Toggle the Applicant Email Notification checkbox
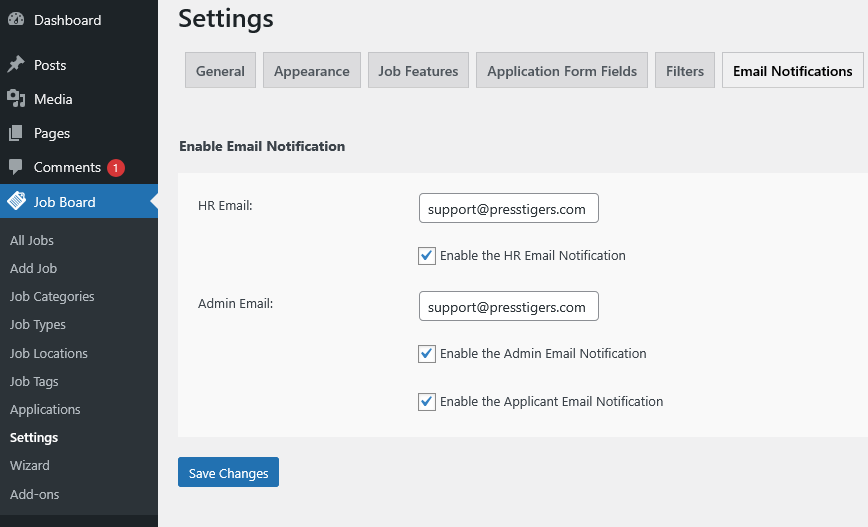This screenshot has height=527, width=868. (427, 402)
